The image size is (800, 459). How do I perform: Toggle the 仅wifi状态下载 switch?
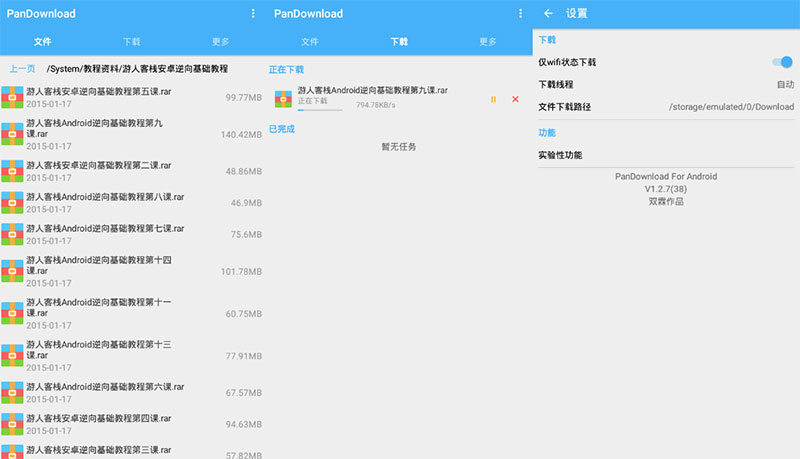pos(782,62)
